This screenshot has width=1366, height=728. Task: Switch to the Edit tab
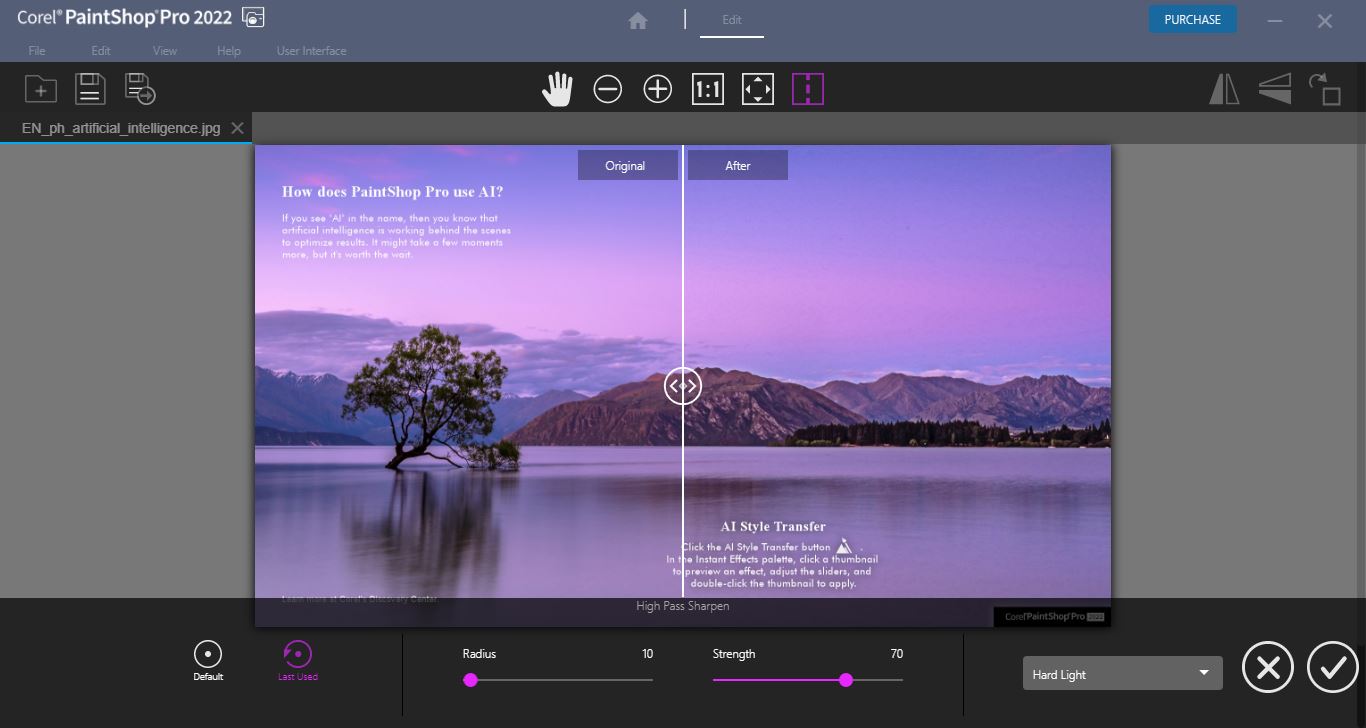click(732, 20)
